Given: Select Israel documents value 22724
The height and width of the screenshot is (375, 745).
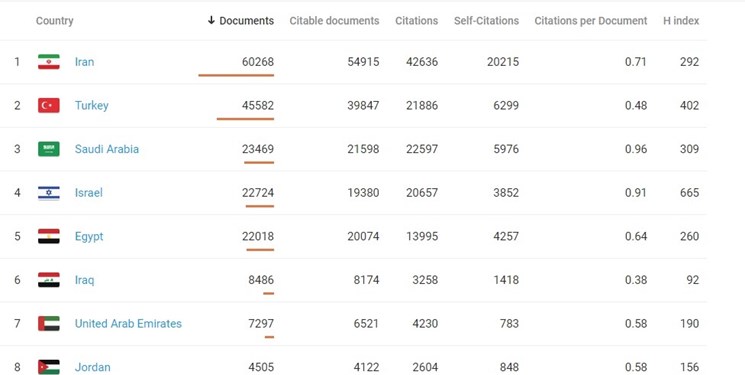Looking at the screenshot, I should [258, 192].
